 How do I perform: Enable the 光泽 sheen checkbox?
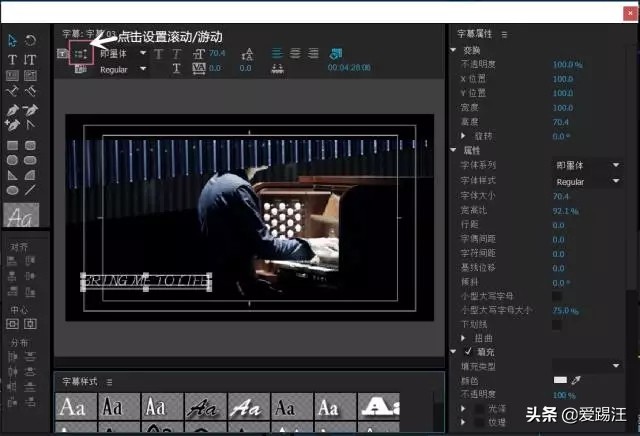(x=480, y=408)
